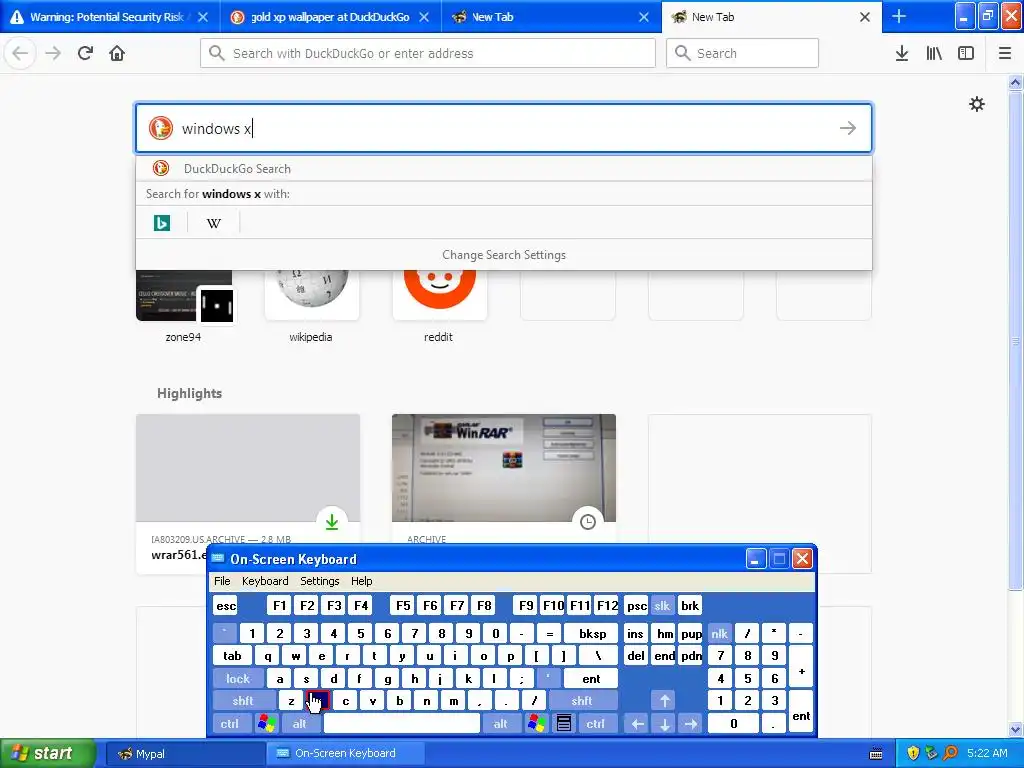Toggle the right shft key
Viewport: 1024px width, 768px height.
coord(582,701)
